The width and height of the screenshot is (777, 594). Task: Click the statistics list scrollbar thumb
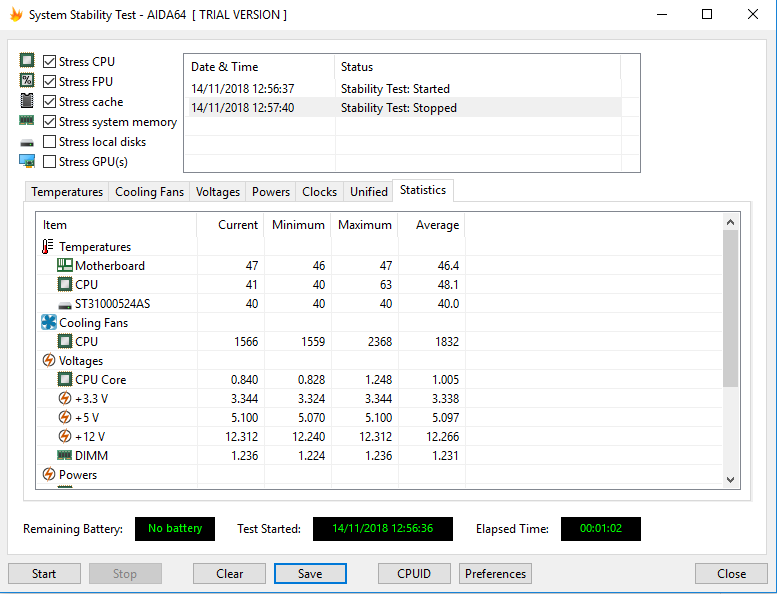(x=730, y=309)
